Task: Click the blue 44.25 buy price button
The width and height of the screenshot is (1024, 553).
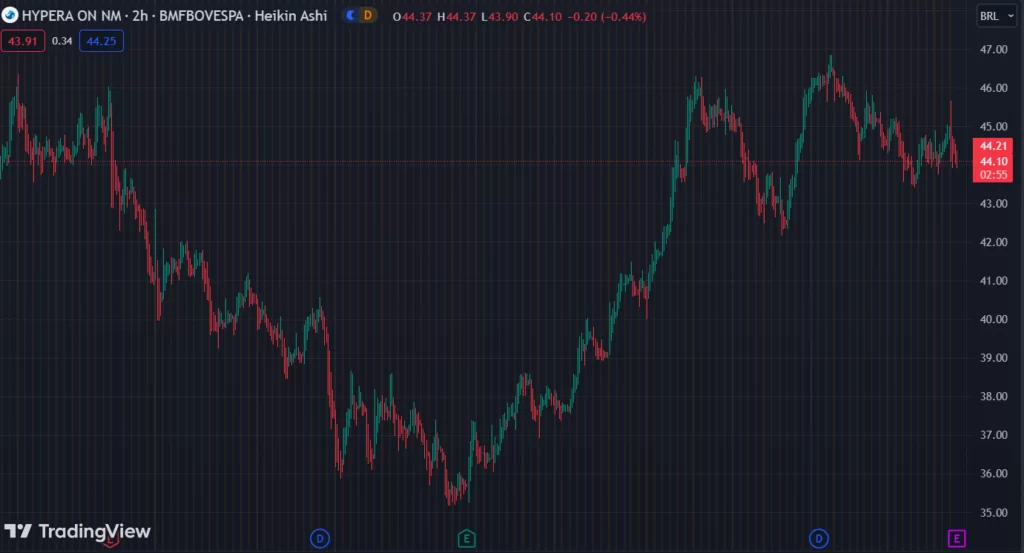Action: point(101,41)
